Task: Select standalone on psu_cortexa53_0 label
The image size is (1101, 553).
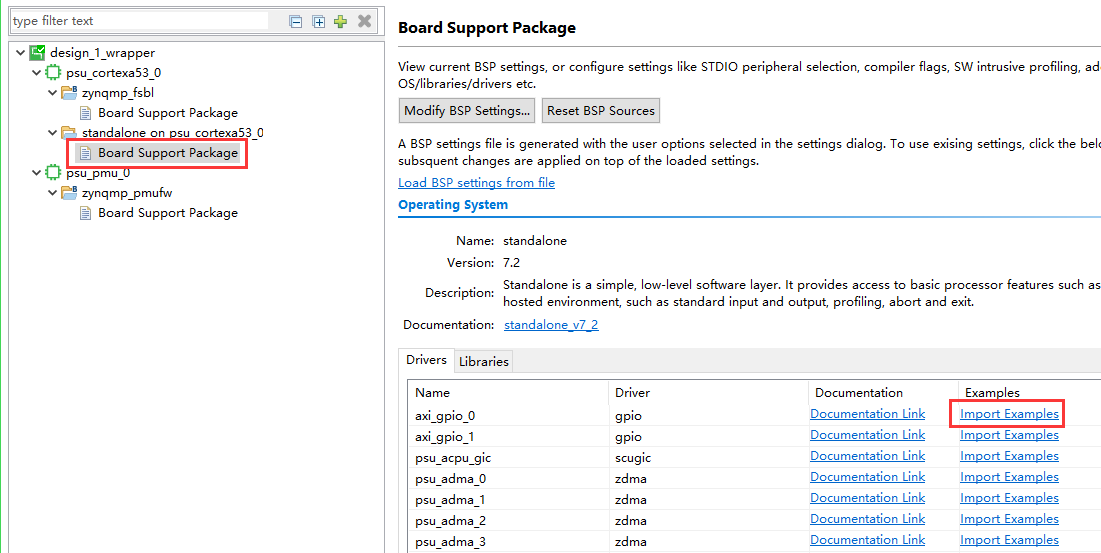Action: coord(173,133)
